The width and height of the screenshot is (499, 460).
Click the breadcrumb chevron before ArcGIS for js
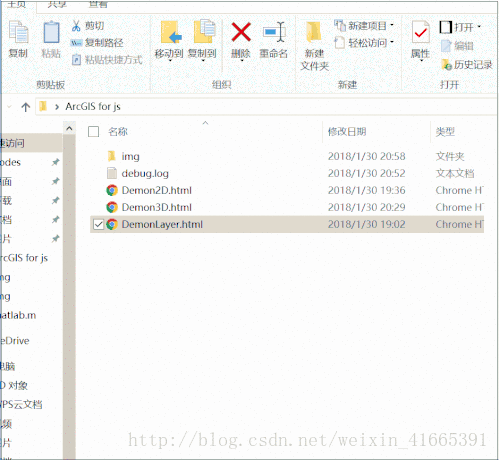(x=57, y=107)
